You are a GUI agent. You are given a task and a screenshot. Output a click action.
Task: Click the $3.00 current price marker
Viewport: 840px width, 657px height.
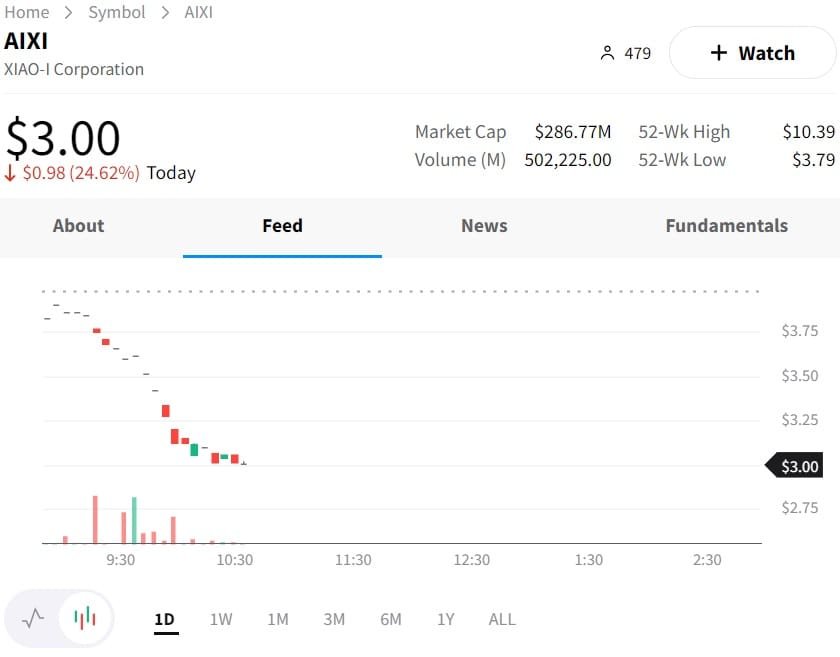pyautogui.click(x=798, y=466)
